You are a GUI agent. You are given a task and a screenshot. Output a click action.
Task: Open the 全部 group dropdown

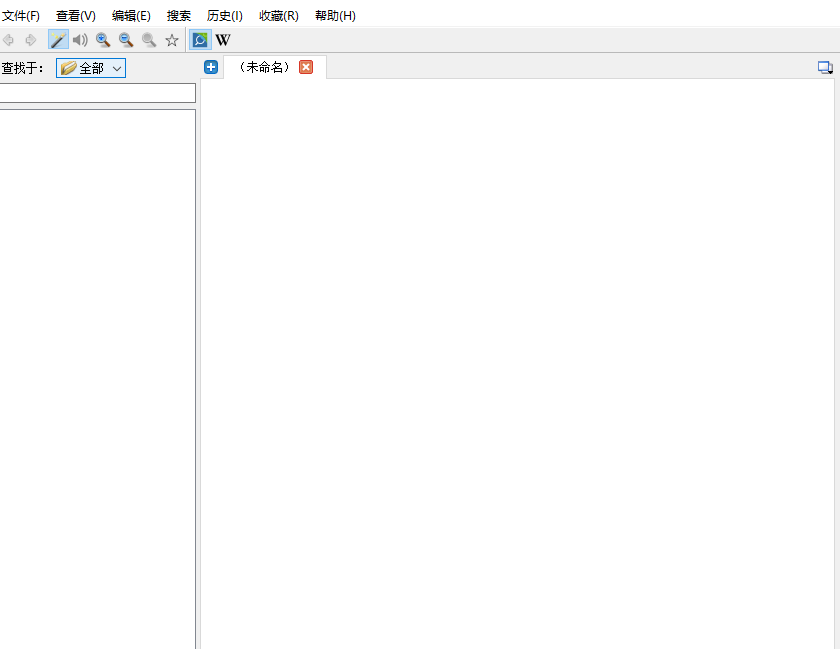tap(91, 68)
